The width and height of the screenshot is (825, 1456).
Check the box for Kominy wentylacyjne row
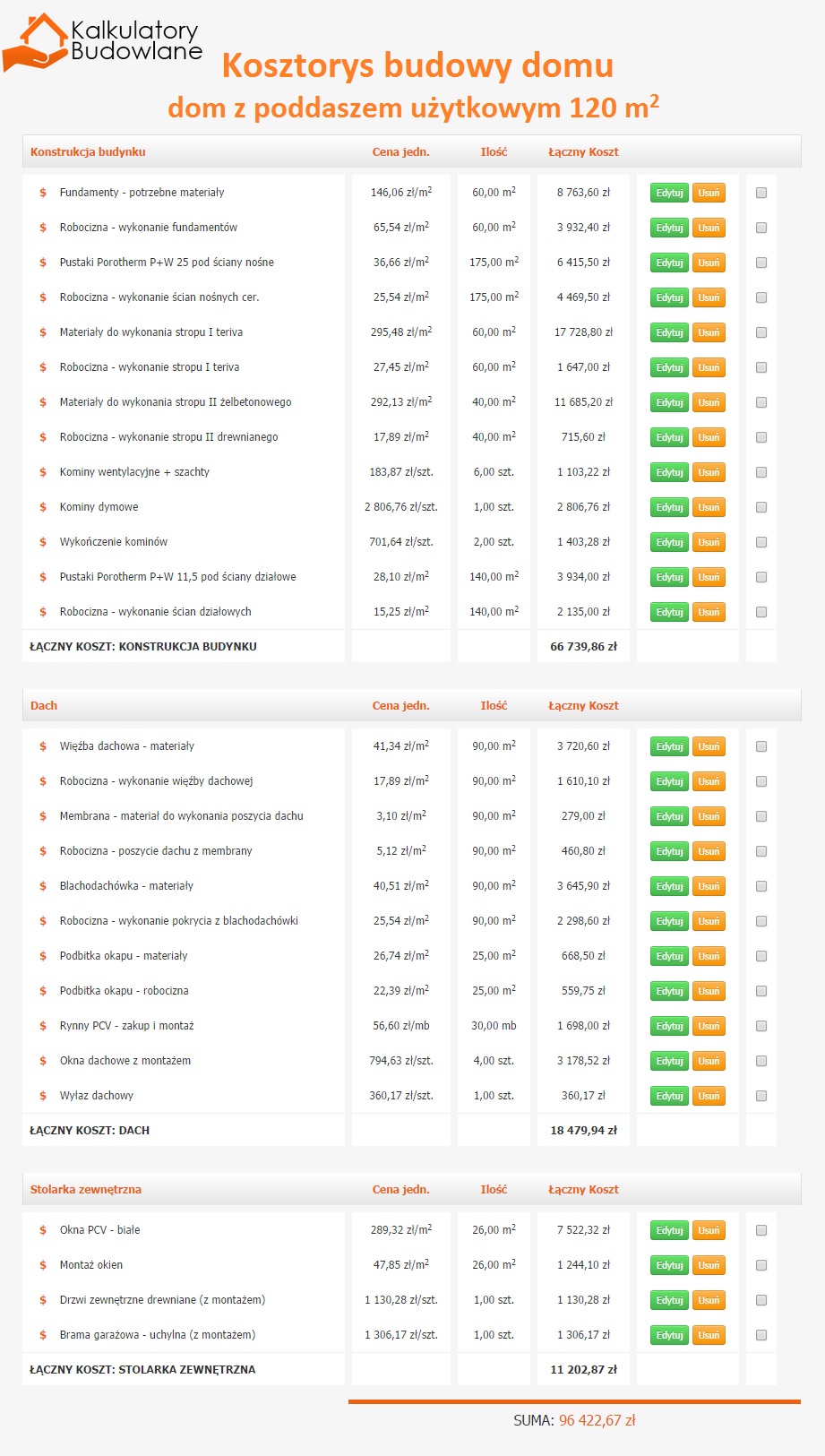pyautogui.click(x=761, y=472)
